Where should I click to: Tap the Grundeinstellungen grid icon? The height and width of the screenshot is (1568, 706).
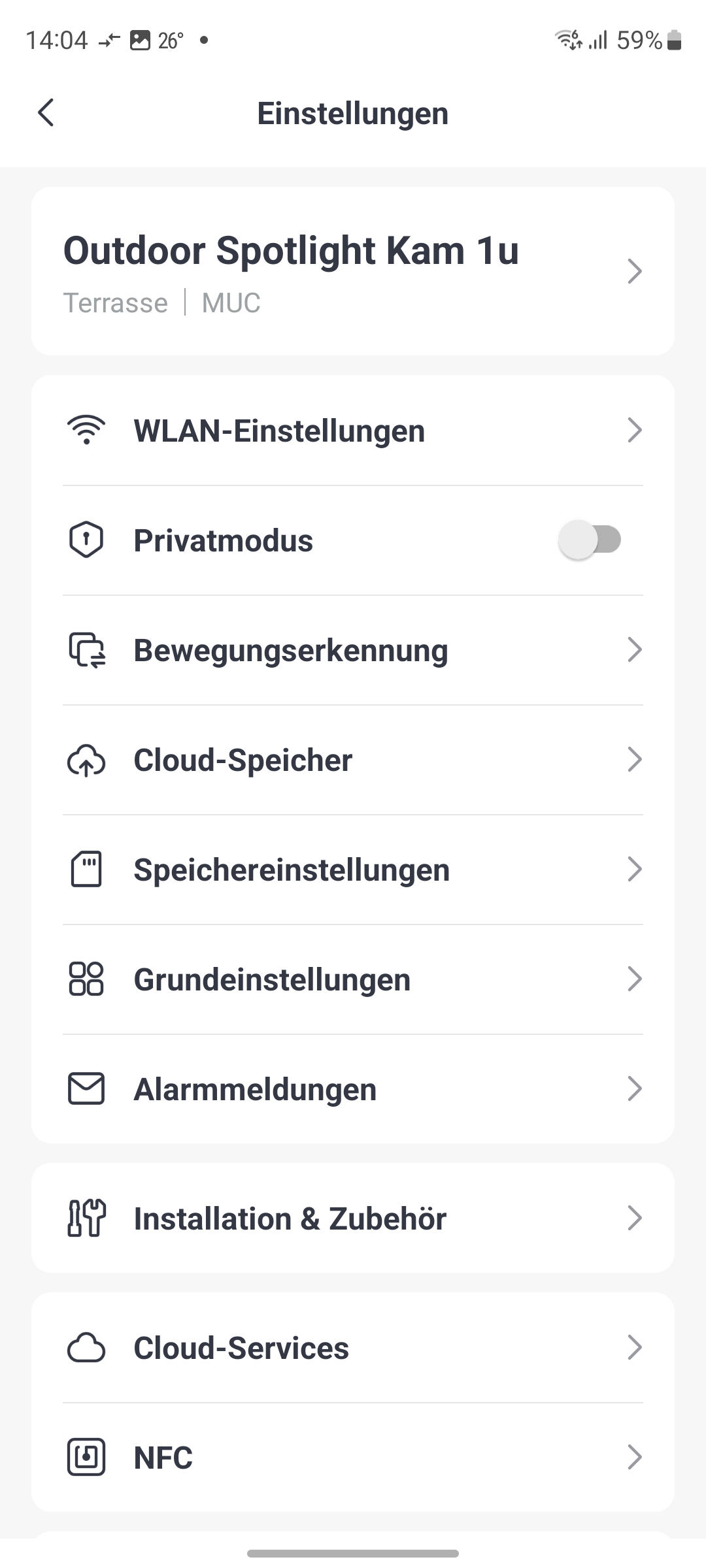86,979
